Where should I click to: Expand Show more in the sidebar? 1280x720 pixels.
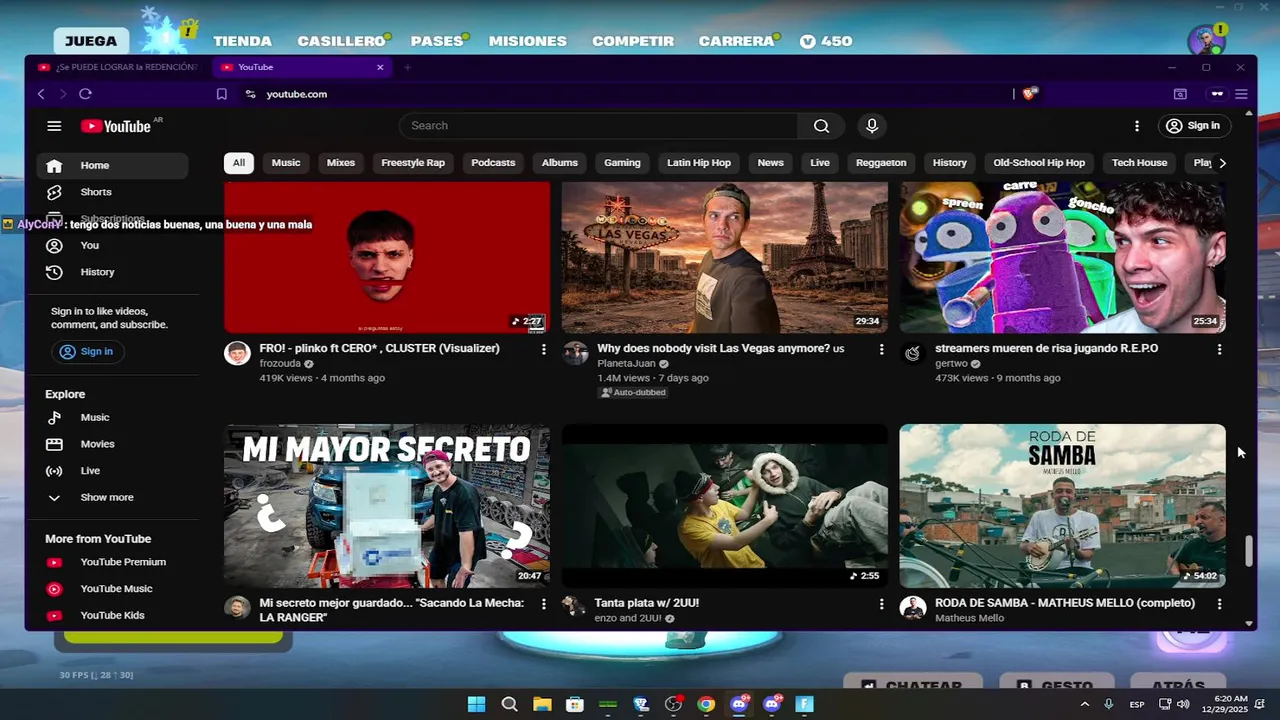(112, 498)
